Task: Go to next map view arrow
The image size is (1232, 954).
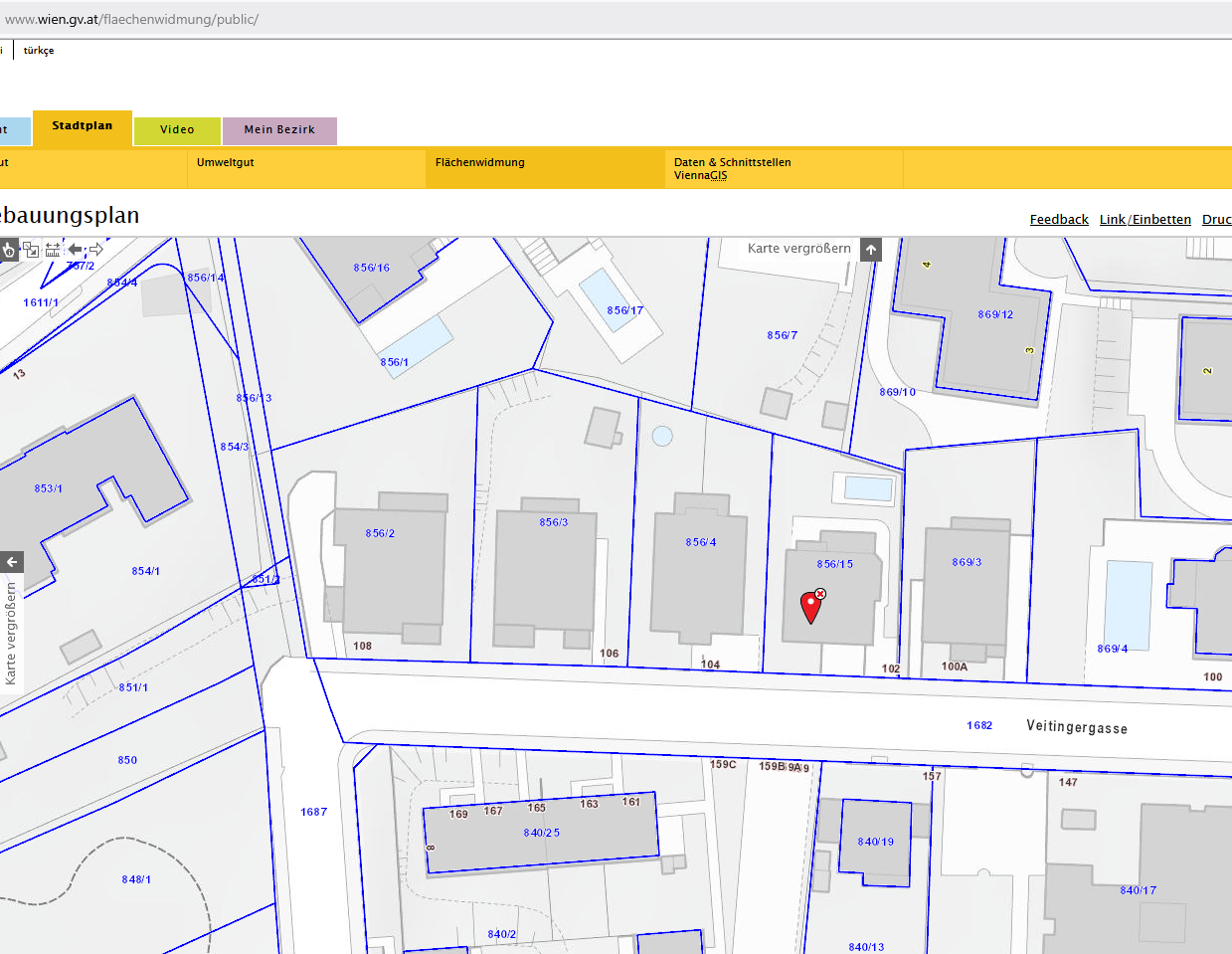Action: coord(95,250)
